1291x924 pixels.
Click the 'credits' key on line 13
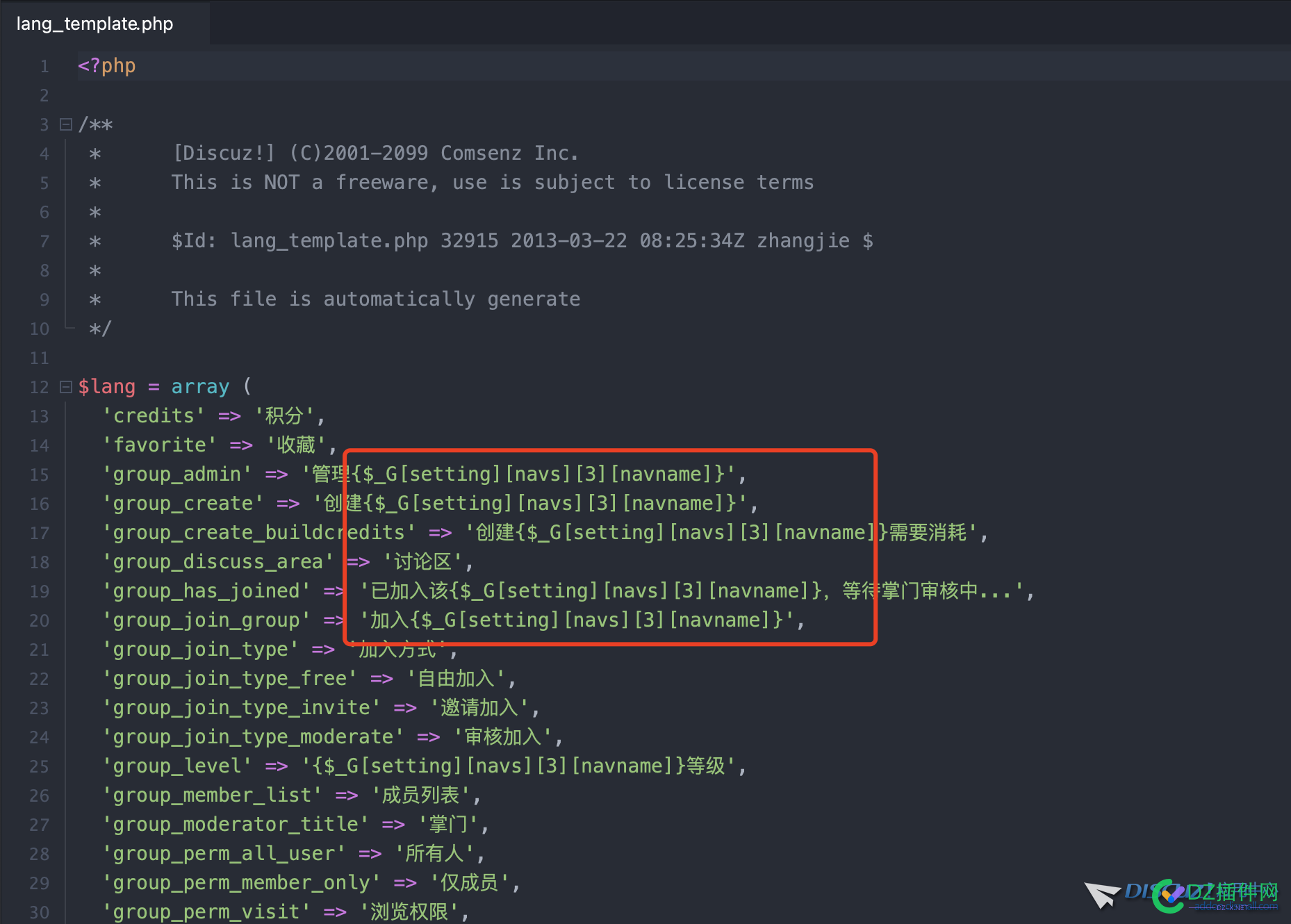click(x=154, y=415)
